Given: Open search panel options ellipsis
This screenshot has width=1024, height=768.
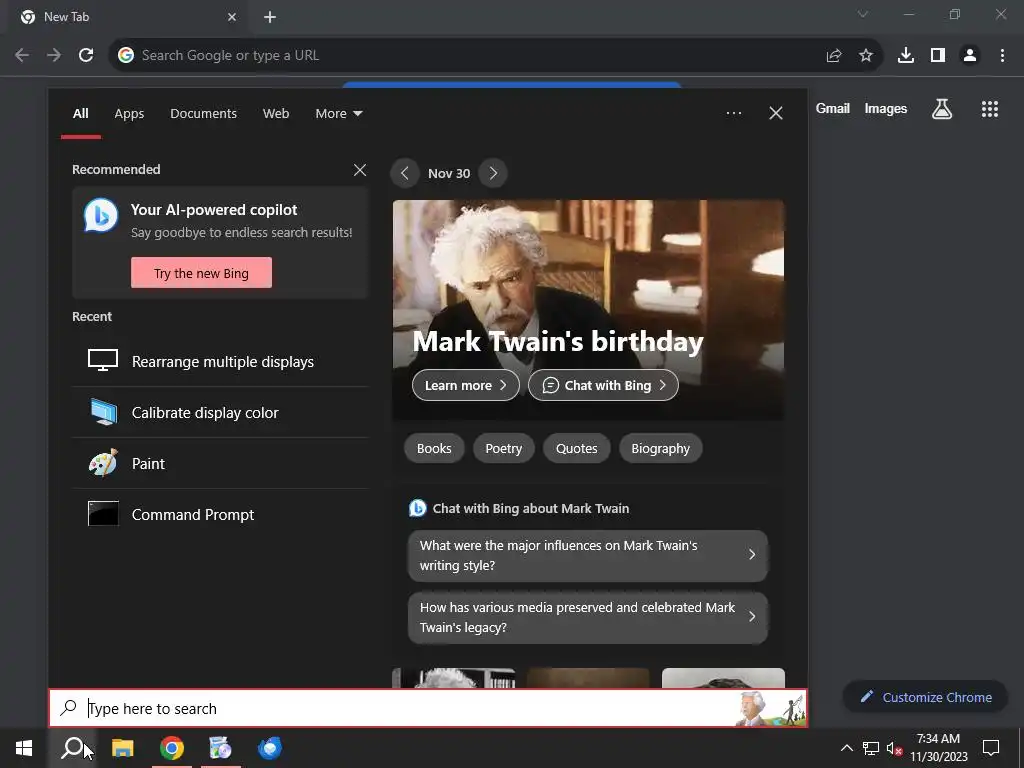Looking at the screenshot, I should tap(734, 113).
